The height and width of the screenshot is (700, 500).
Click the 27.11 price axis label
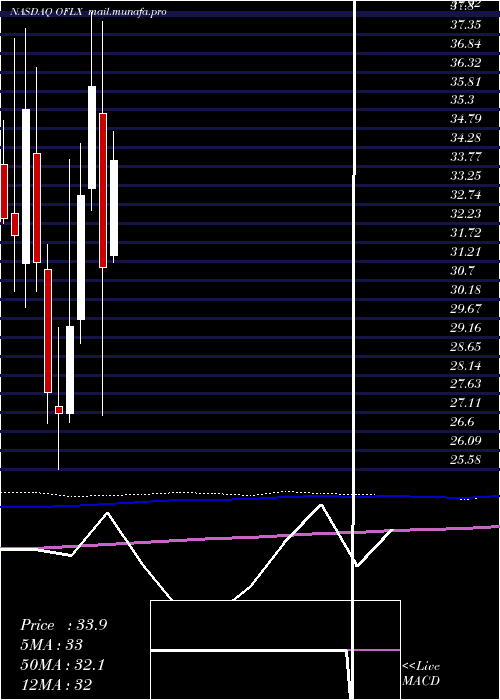point(466,403)
